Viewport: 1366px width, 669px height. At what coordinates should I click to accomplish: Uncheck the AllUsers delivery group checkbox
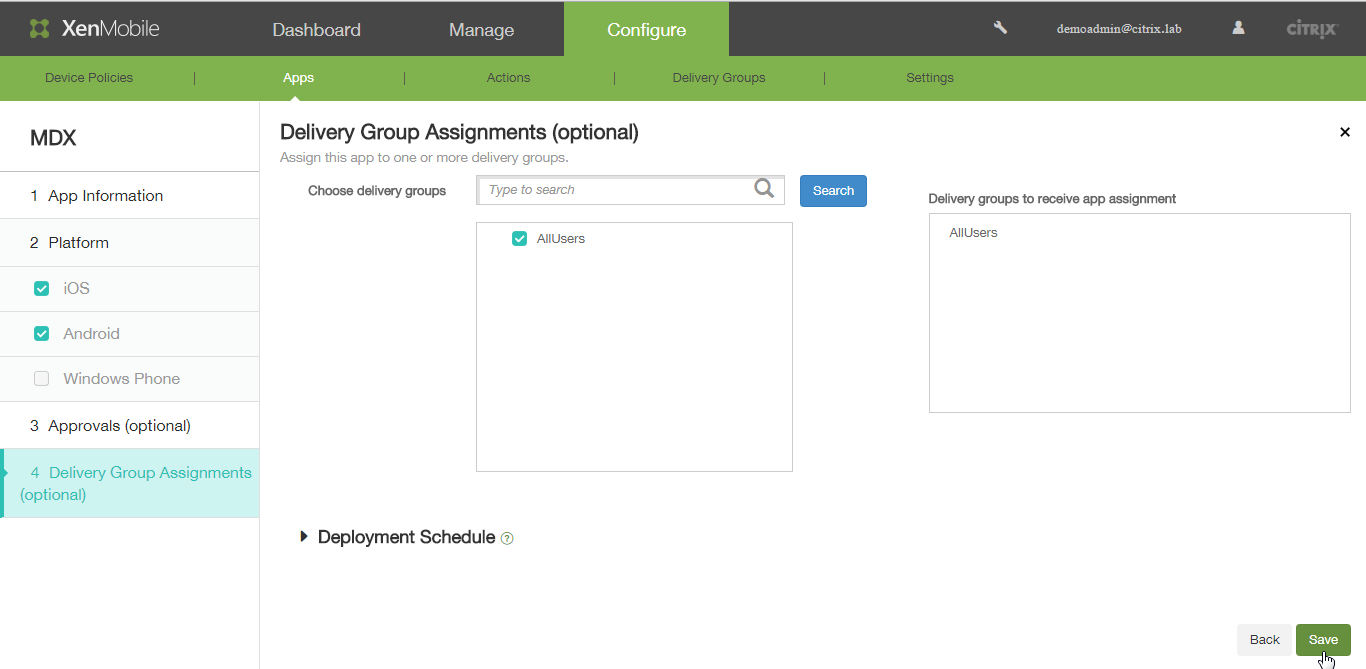[519, 238]
